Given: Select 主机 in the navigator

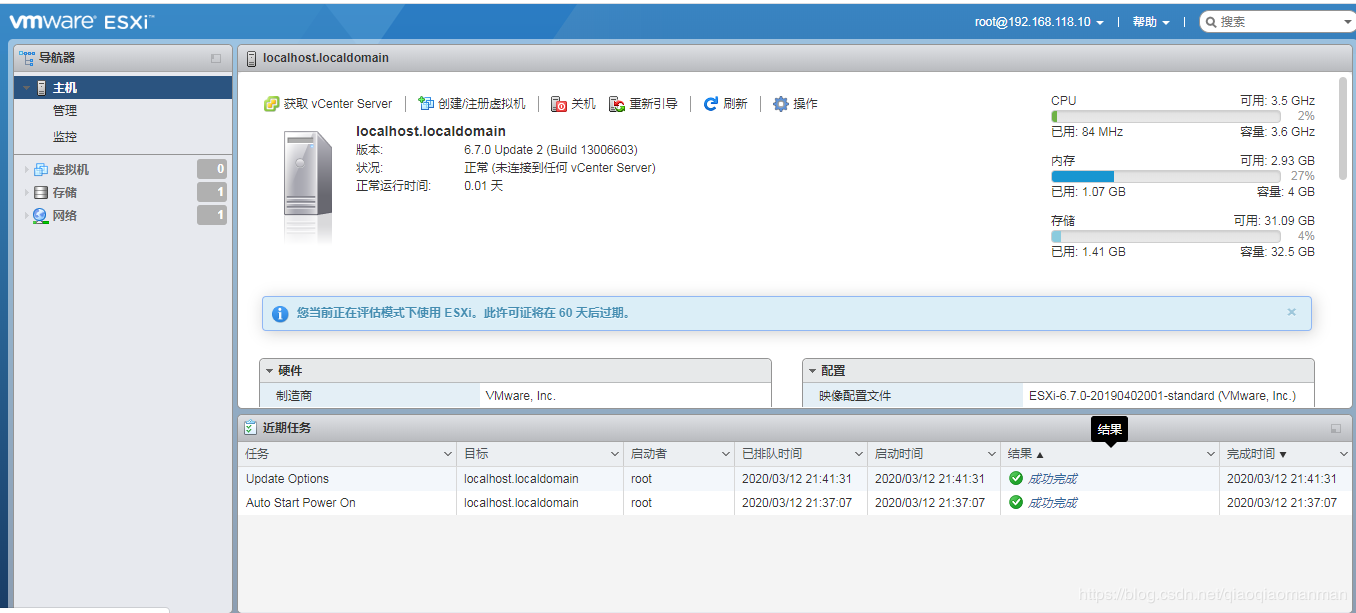Looking at the screenshot, I should [122, 88].
